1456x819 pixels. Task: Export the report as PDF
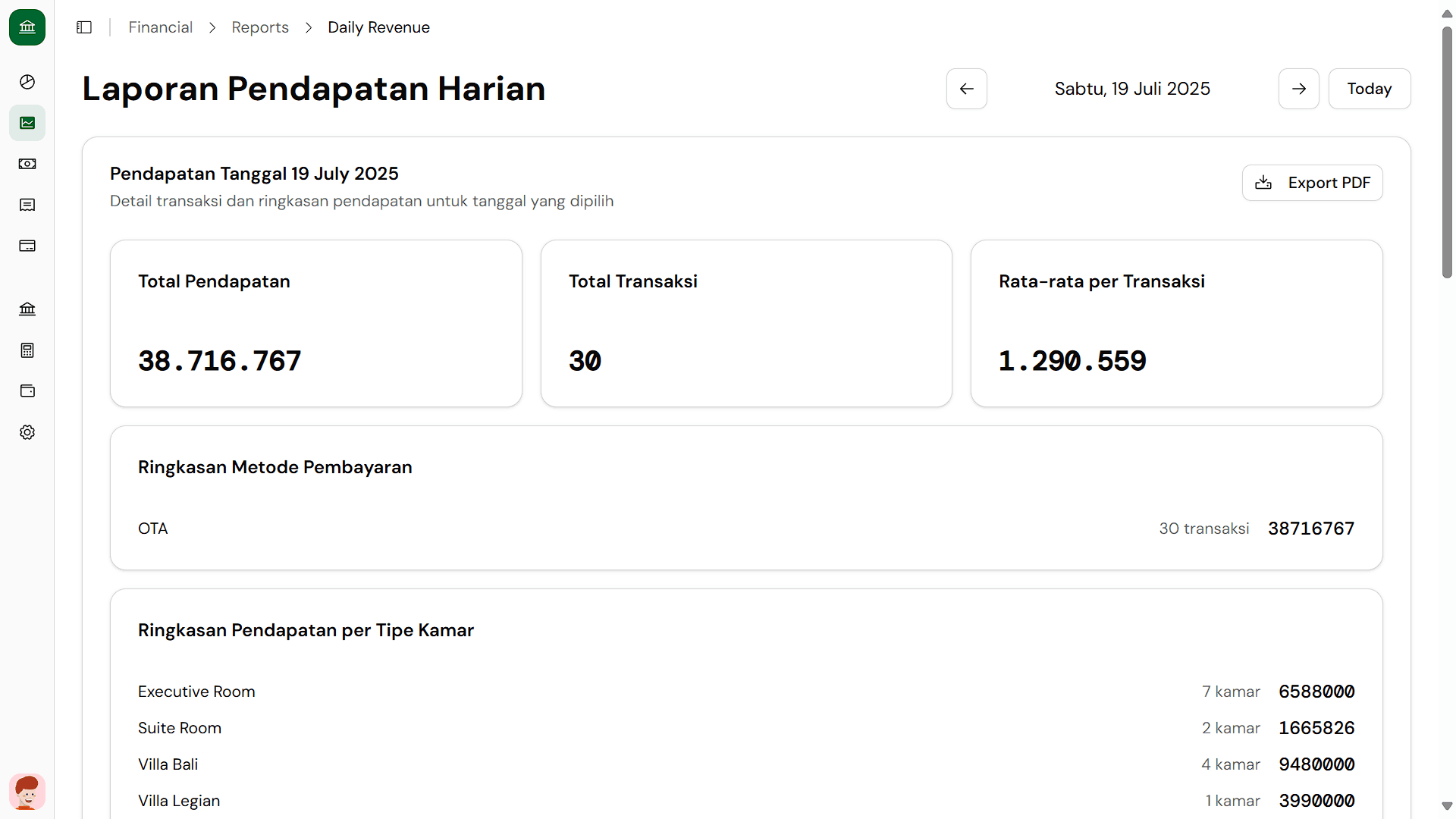tap(1312, 182)
